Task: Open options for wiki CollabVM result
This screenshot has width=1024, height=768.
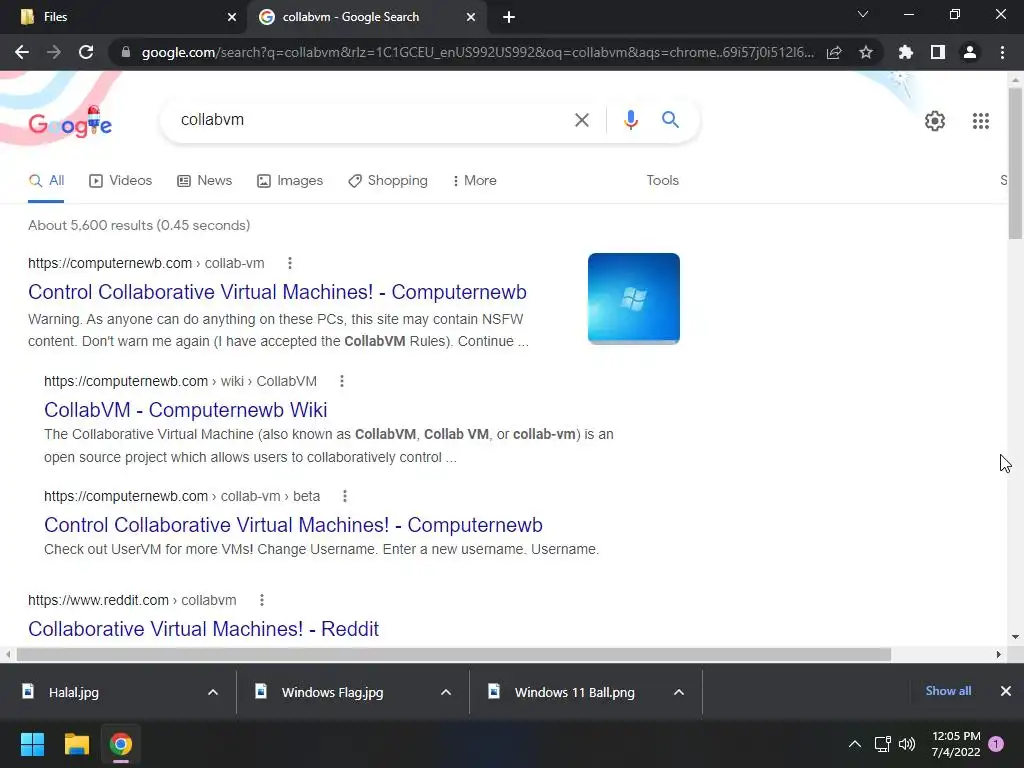Action: [342, 381]
